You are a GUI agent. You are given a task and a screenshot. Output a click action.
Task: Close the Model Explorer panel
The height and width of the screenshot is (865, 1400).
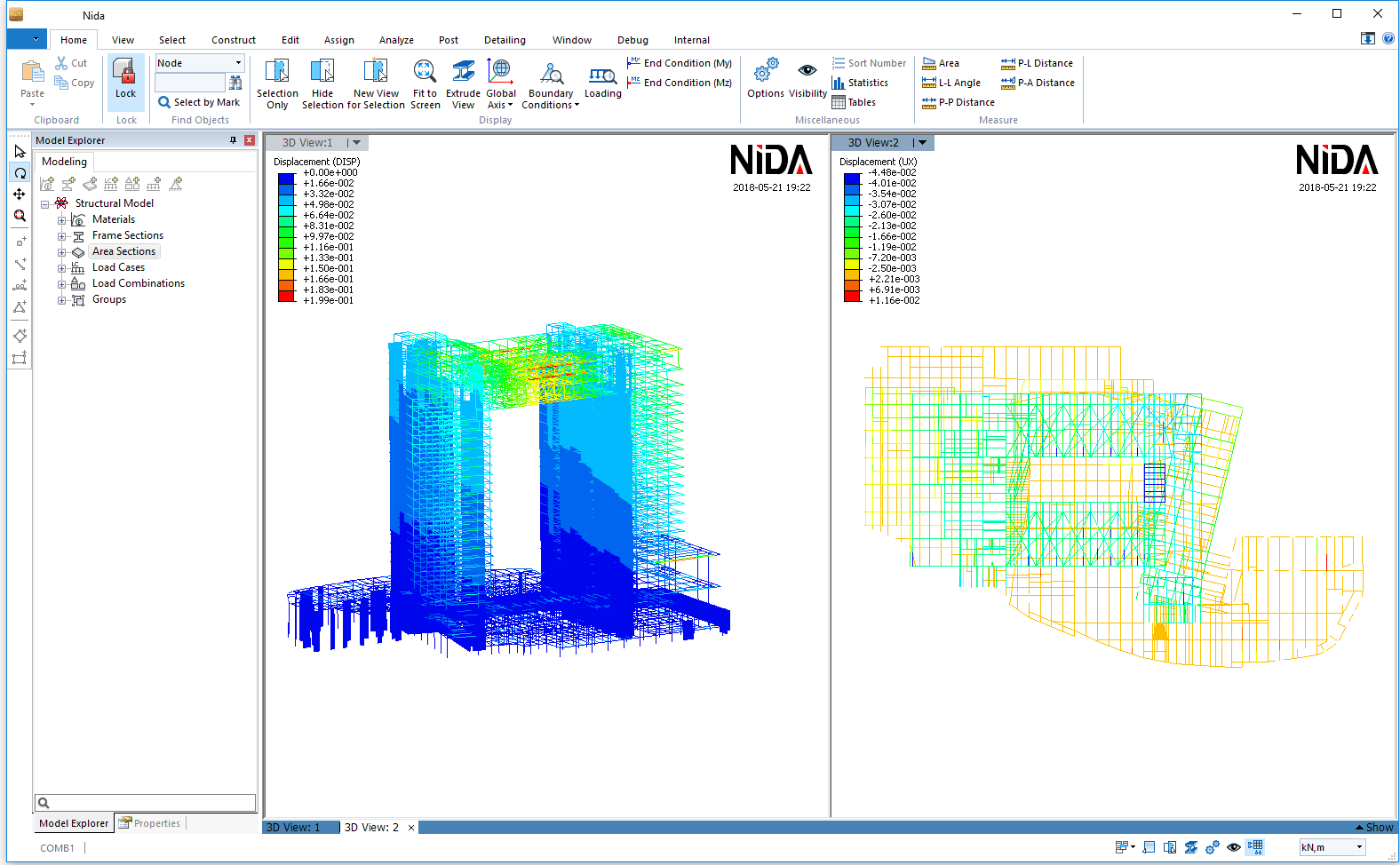[x=250, y=140]
